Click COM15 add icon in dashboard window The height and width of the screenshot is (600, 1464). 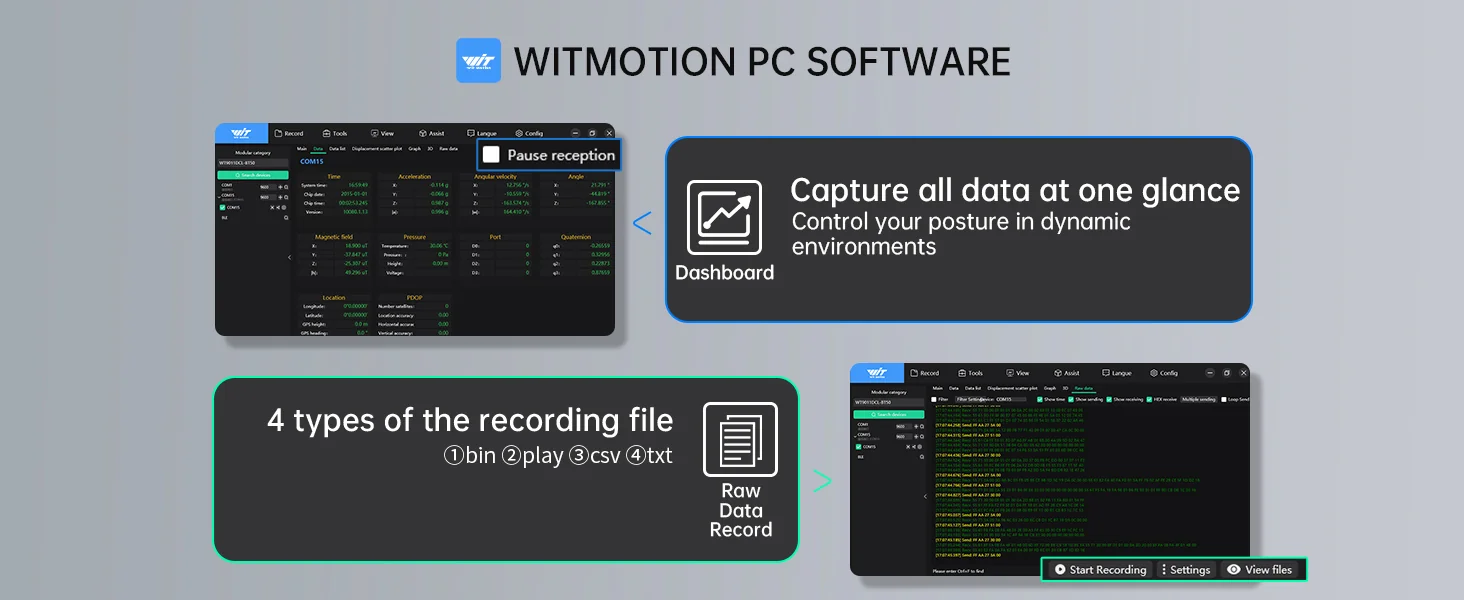(x=280, y=197)
